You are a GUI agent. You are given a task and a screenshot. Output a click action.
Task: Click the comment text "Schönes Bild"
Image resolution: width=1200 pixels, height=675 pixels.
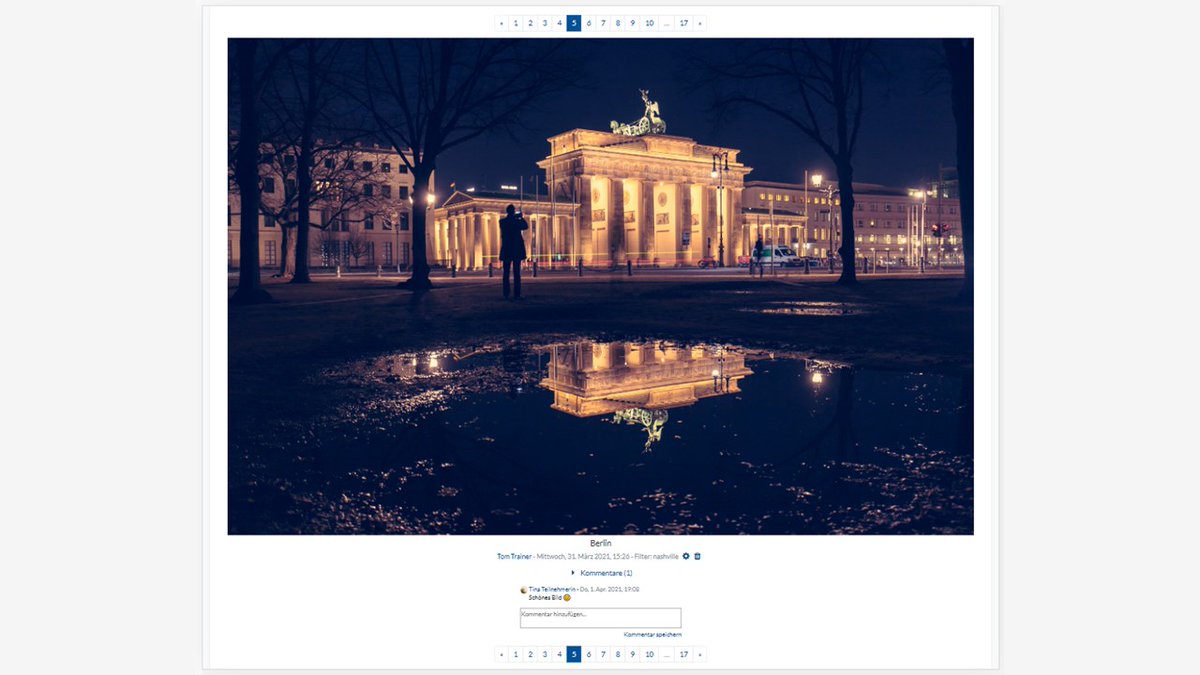click(x=545, y=598)
